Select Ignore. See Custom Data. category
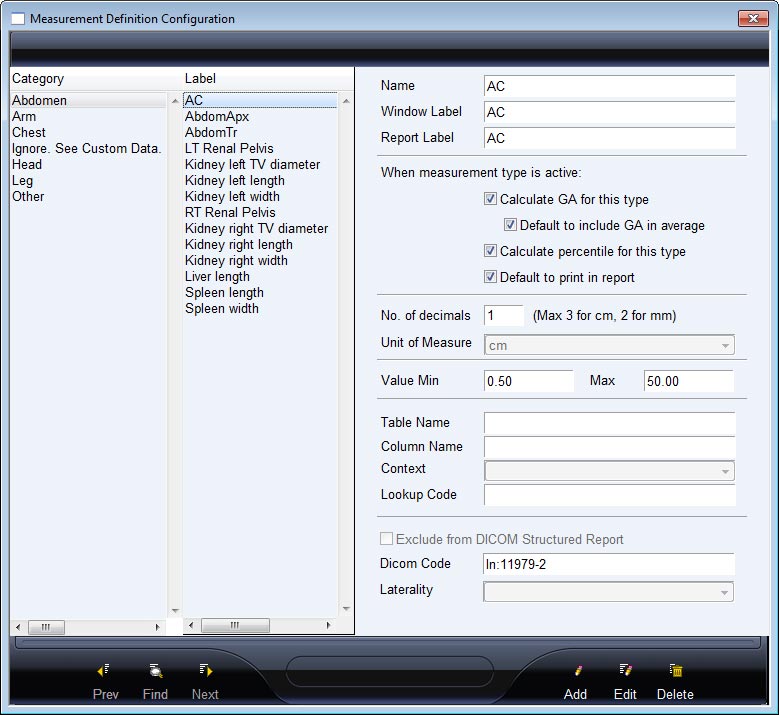The height and width of the screenshot is (715, 779). 86,148
